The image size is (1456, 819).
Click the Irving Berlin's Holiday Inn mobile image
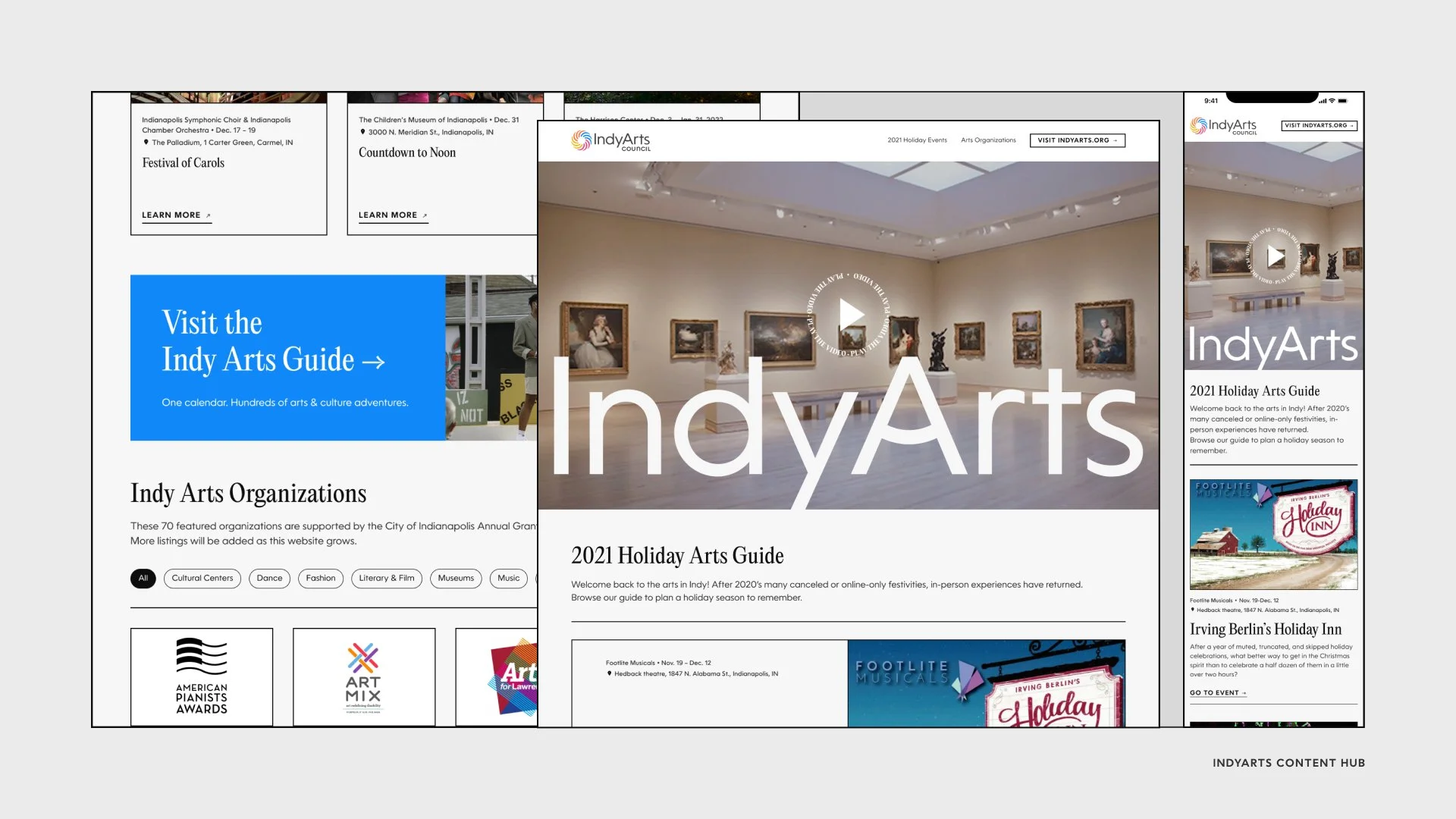pos(1273,535)
